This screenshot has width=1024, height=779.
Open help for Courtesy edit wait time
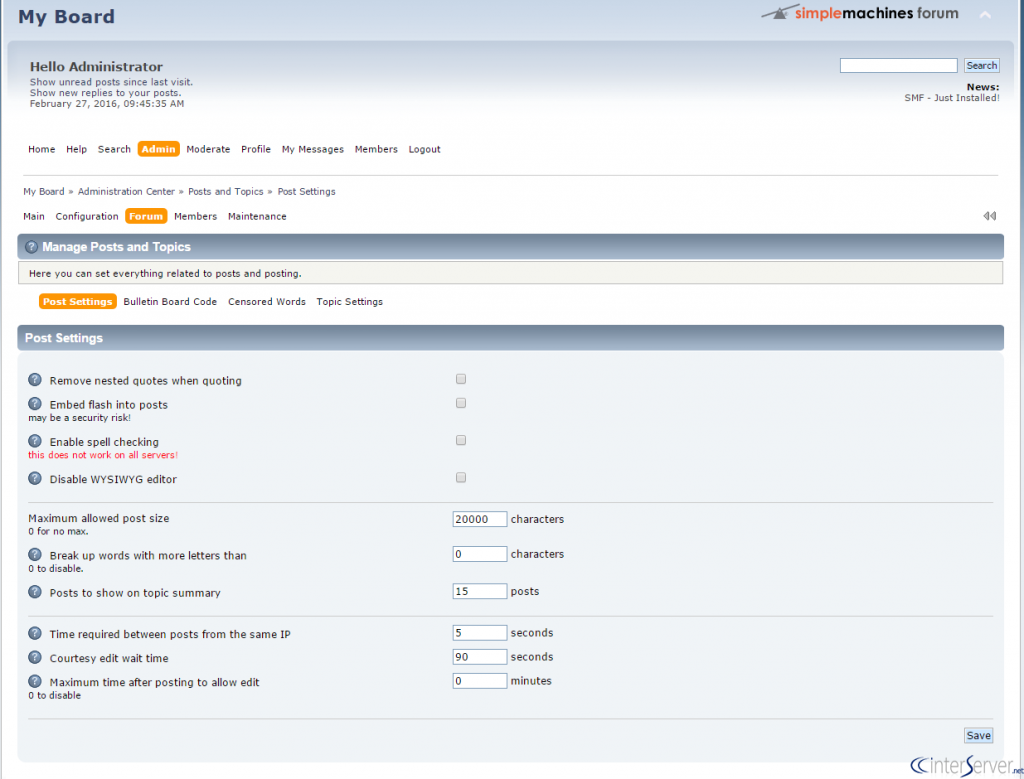click(35, 658)
